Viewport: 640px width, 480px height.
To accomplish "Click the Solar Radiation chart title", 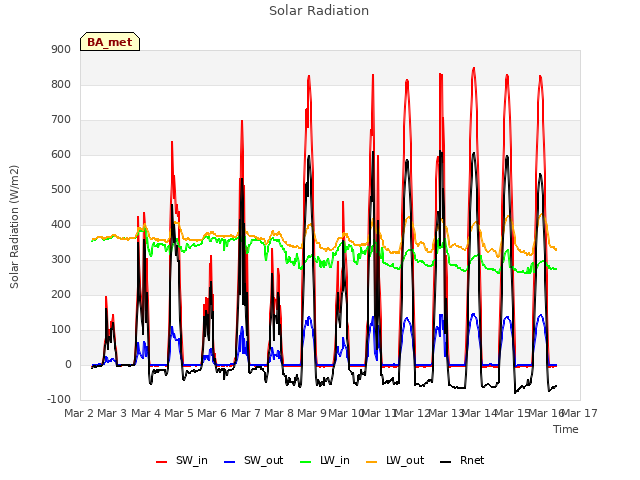I will [x=319, y=11].
